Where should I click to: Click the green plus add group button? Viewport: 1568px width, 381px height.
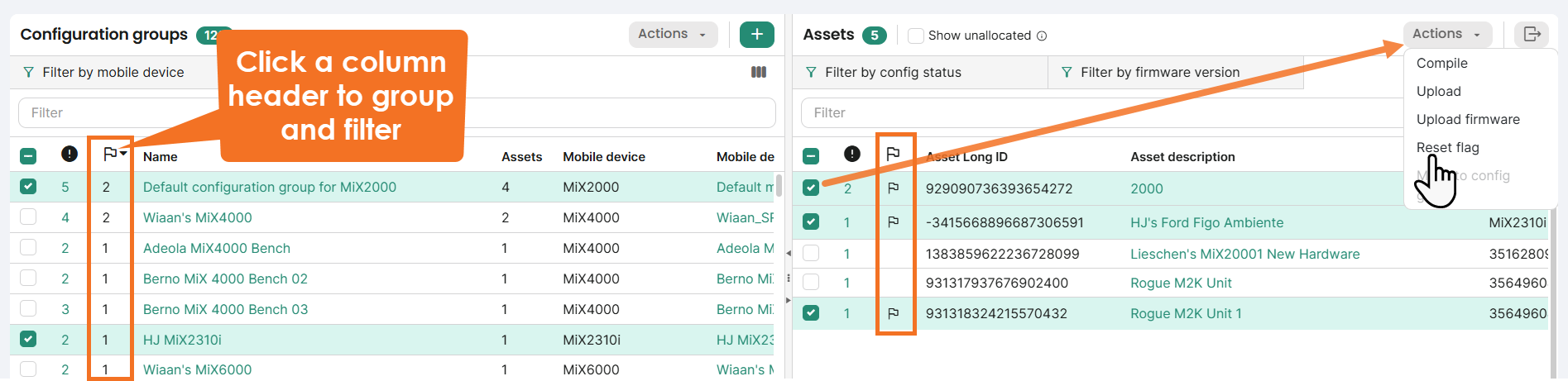[x=756, y=34]
